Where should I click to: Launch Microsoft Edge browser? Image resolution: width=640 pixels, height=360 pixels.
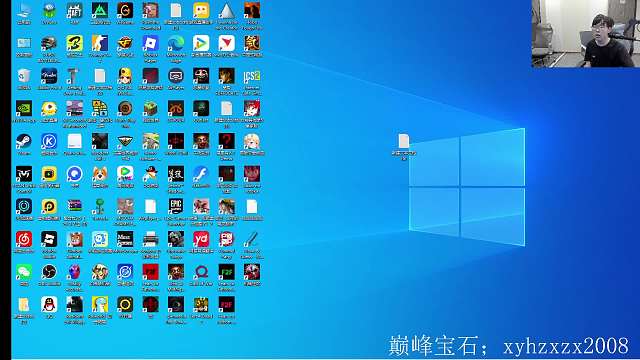(176, 44)
